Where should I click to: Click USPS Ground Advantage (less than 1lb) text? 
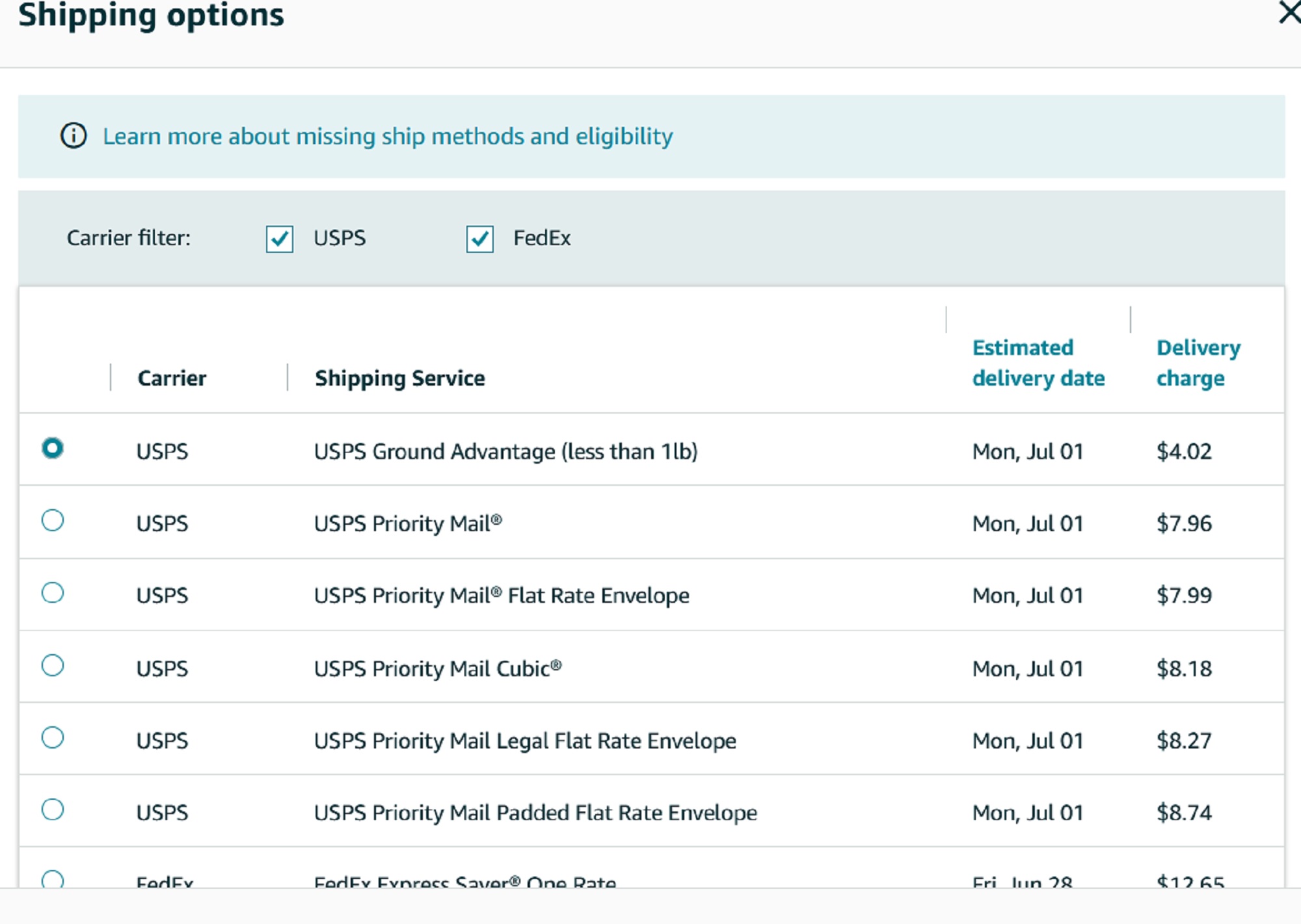pos(506,451)
